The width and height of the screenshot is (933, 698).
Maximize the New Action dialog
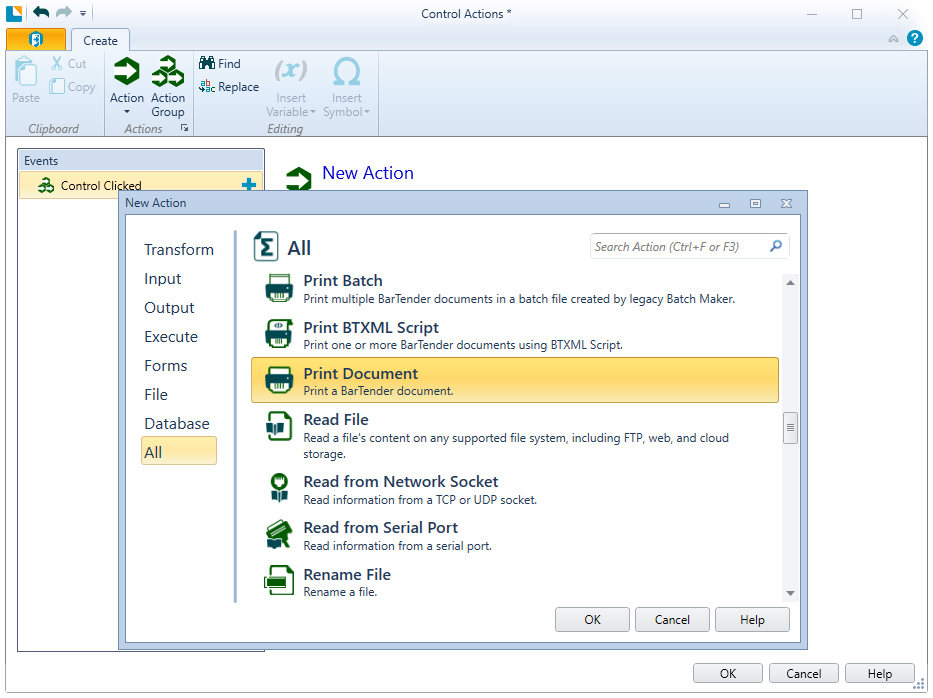[x=755, y=204]
